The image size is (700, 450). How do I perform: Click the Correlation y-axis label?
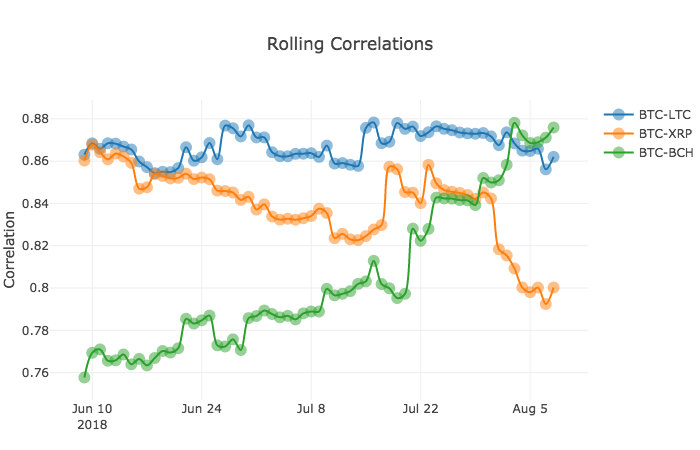[x=9, y=250]
